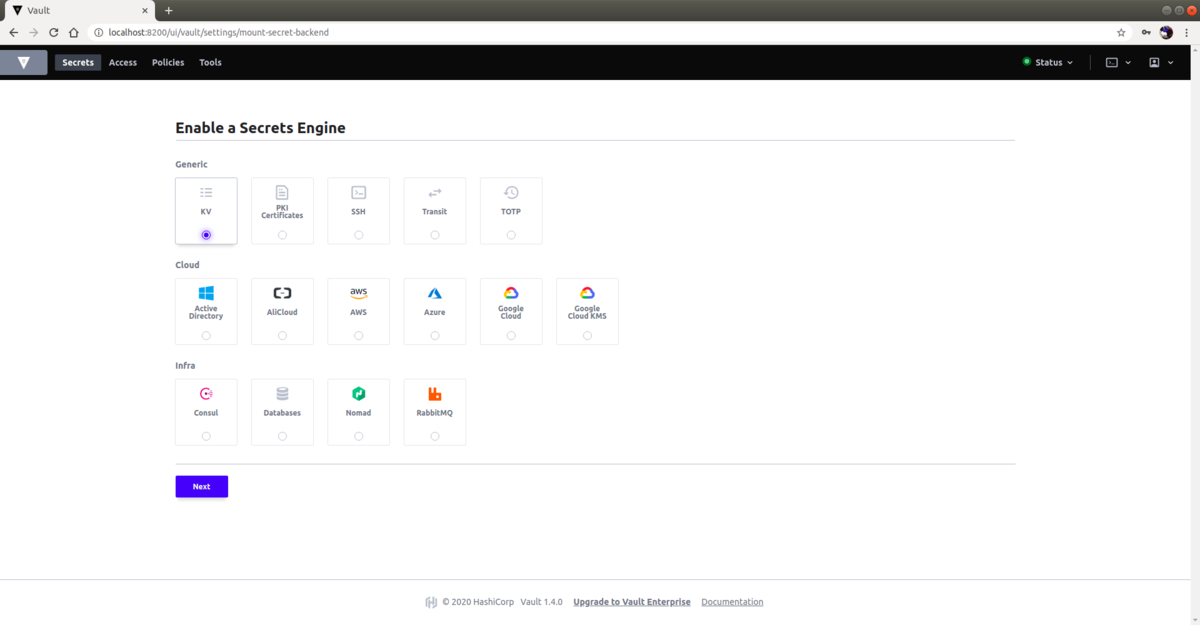Expand the user menu chevron
Viewport: 1200px width, 625px height.
pos(1171,62)
